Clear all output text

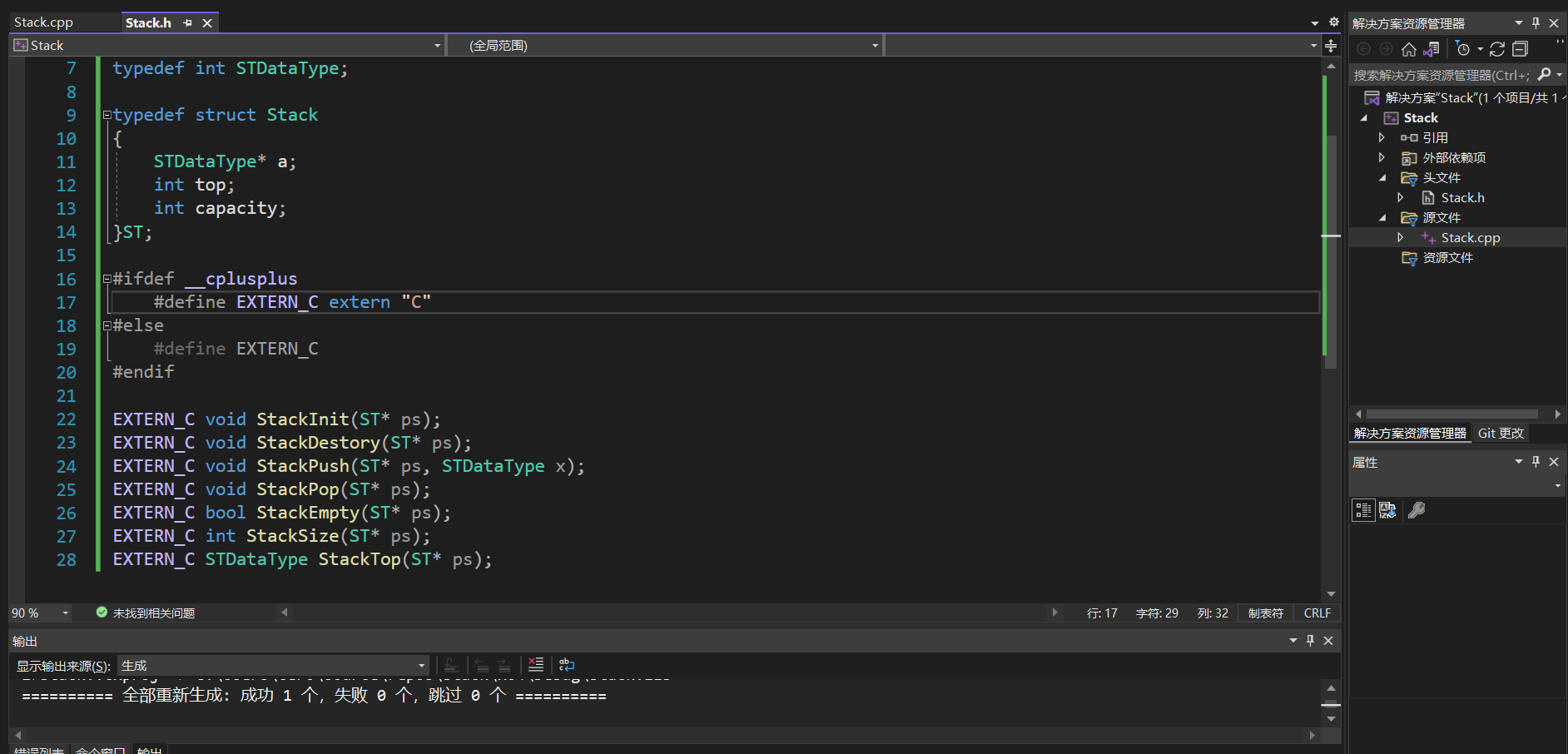(x=536, y=665)
